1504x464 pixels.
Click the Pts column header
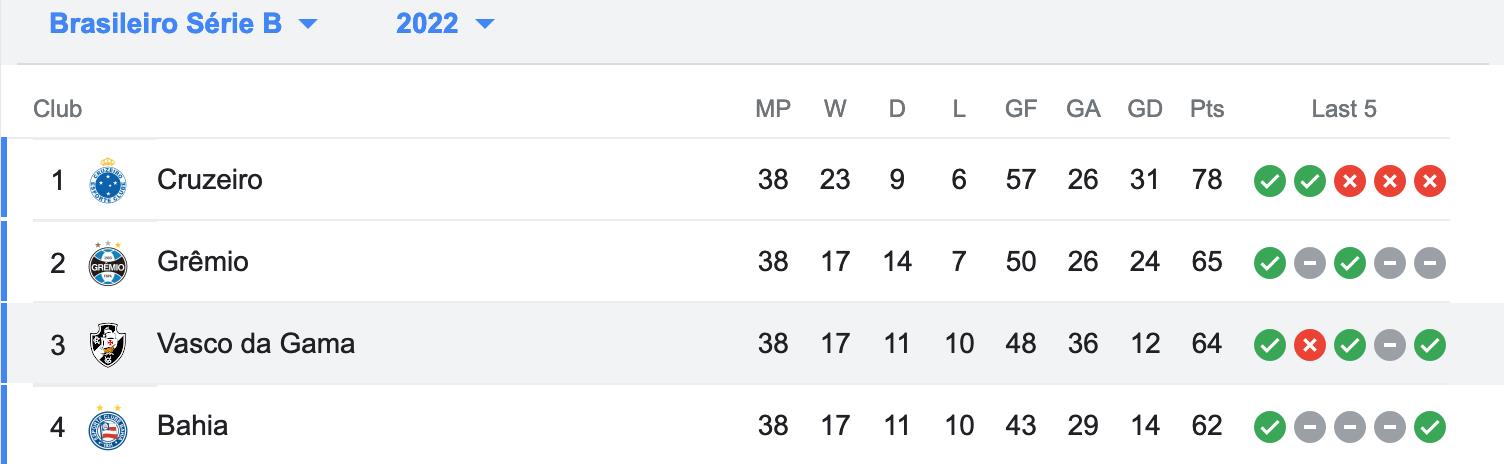[1207, 109]
